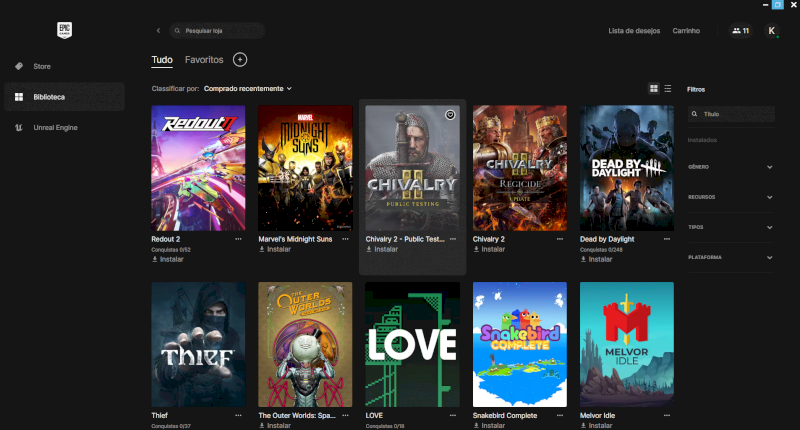Switch to grid view
The width and height of the screenshot is (800, 430).
click(x=654, y=89)
